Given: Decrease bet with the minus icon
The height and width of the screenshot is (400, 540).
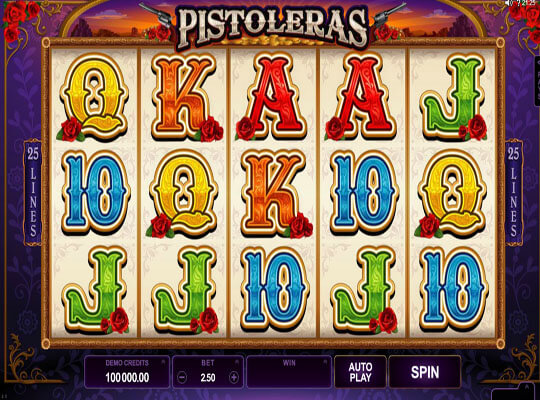Looking at the screenshot, I should tap(183, 377).
